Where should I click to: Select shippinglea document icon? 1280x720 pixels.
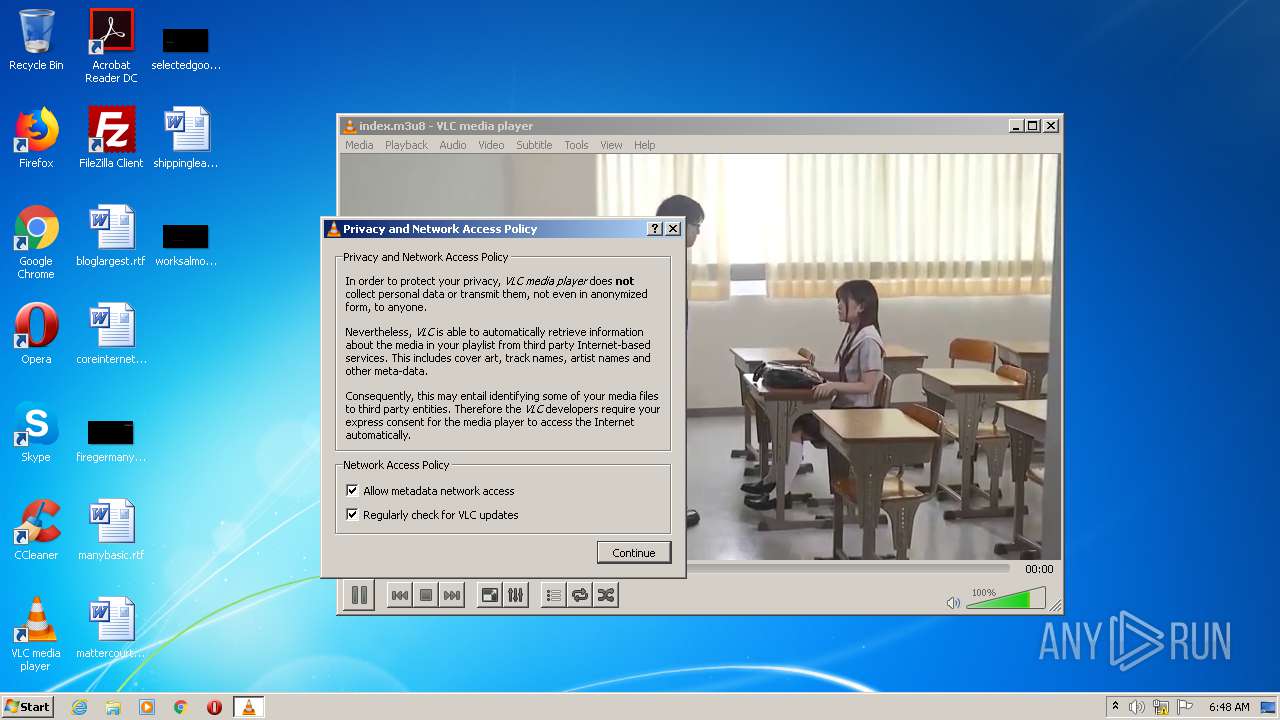[x=186, y=138]
